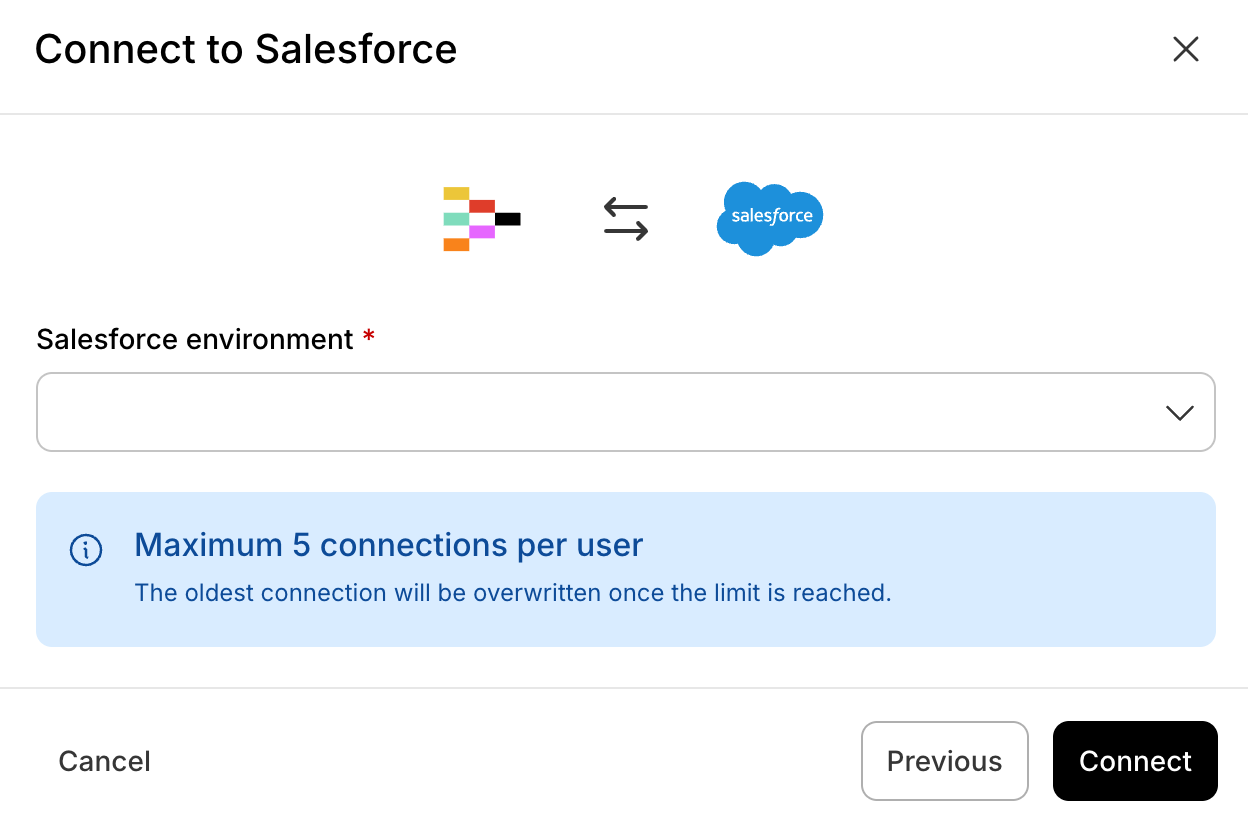Screen dimensions: 1248x820
Task: Click the info circle icon in banner
Action: pyautogui.click(x=86, y=549)
